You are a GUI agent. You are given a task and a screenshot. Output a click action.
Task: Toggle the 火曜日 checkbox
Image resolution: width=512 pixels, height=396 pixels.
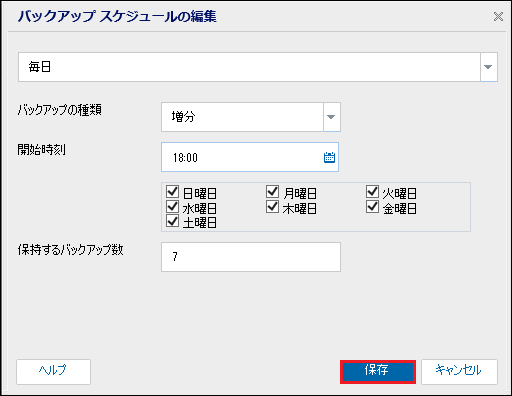pyautogui.click(x=372, y=192)
